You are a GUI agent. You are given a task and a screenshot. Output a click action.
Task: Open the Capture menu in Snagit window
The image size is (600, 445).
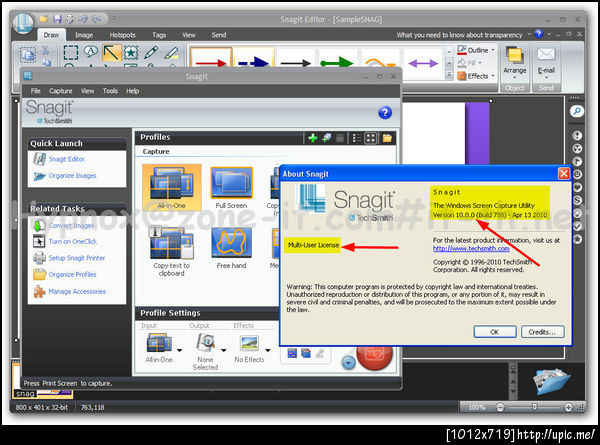(60, 91)
